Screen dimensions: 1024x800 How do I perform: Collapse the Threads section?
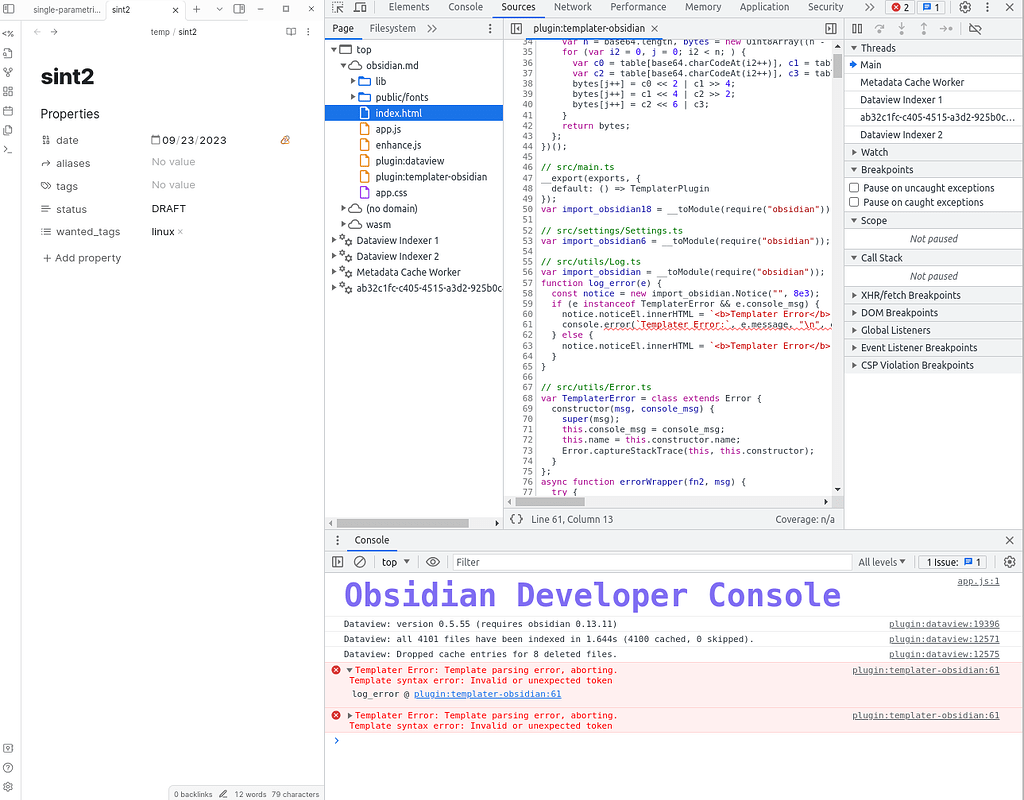(x=855, y=47)
